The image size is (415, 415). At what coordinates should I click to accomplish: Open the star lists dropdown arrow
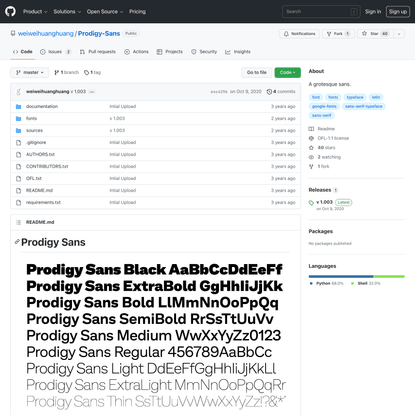click(399, 34)
